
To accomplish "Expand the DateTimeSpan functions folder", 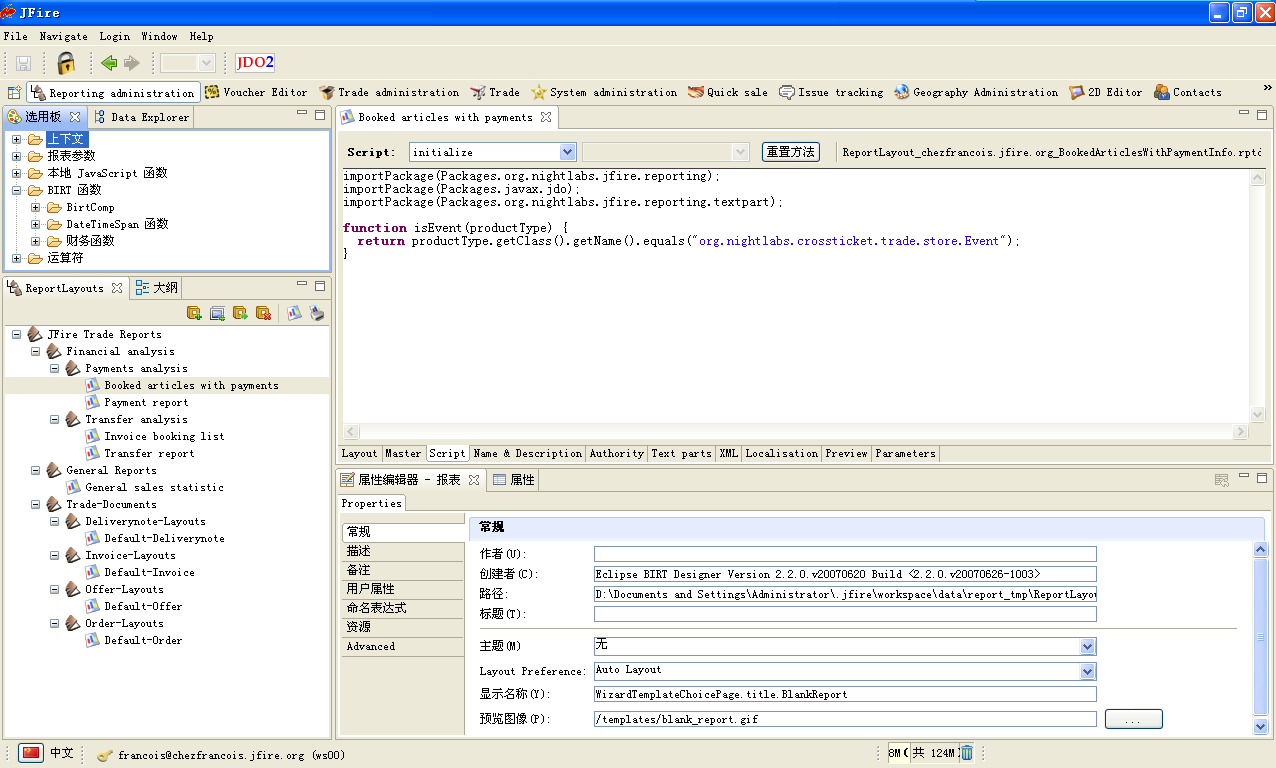I will point(36,224).
